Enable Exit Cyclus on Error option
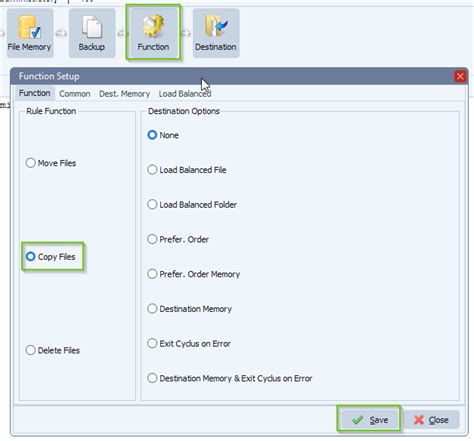474x441 pixels. coord(189,343)
